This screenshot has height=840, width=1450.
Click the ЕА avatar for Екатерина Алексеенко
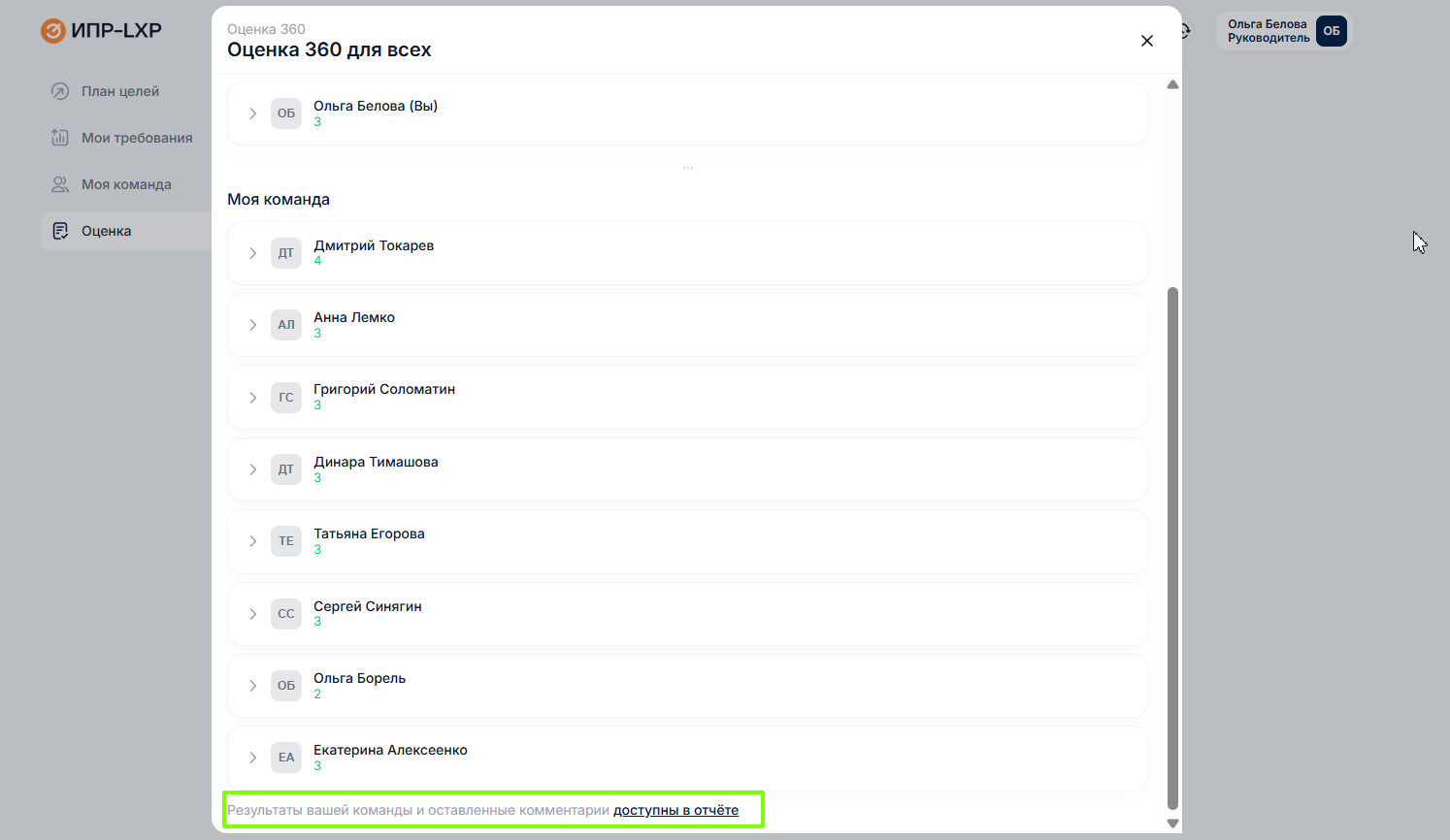coord(286,758)
